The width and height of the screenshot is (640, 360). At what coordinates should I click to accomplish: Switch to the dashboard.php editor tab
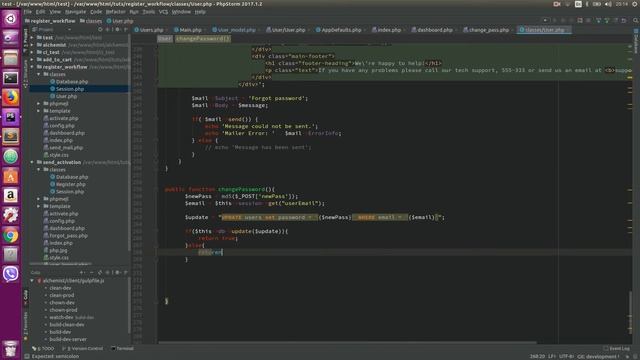[x=434, y=30]
